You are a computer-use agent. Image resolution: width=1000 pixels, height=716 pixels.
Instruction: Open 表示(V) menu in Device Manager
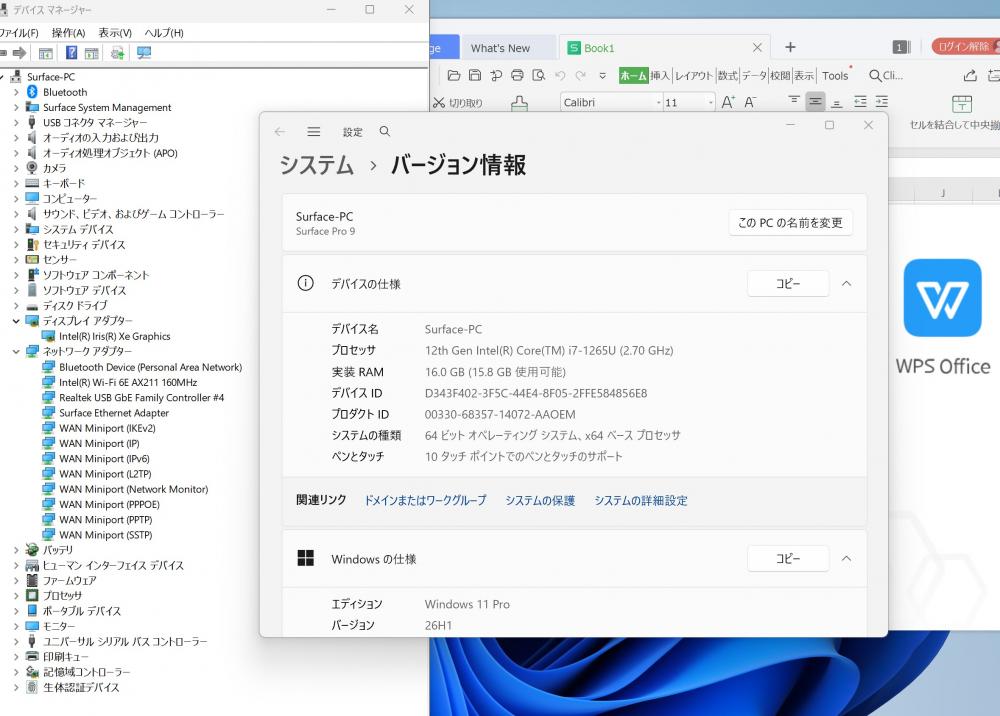(x=115, y=33)
